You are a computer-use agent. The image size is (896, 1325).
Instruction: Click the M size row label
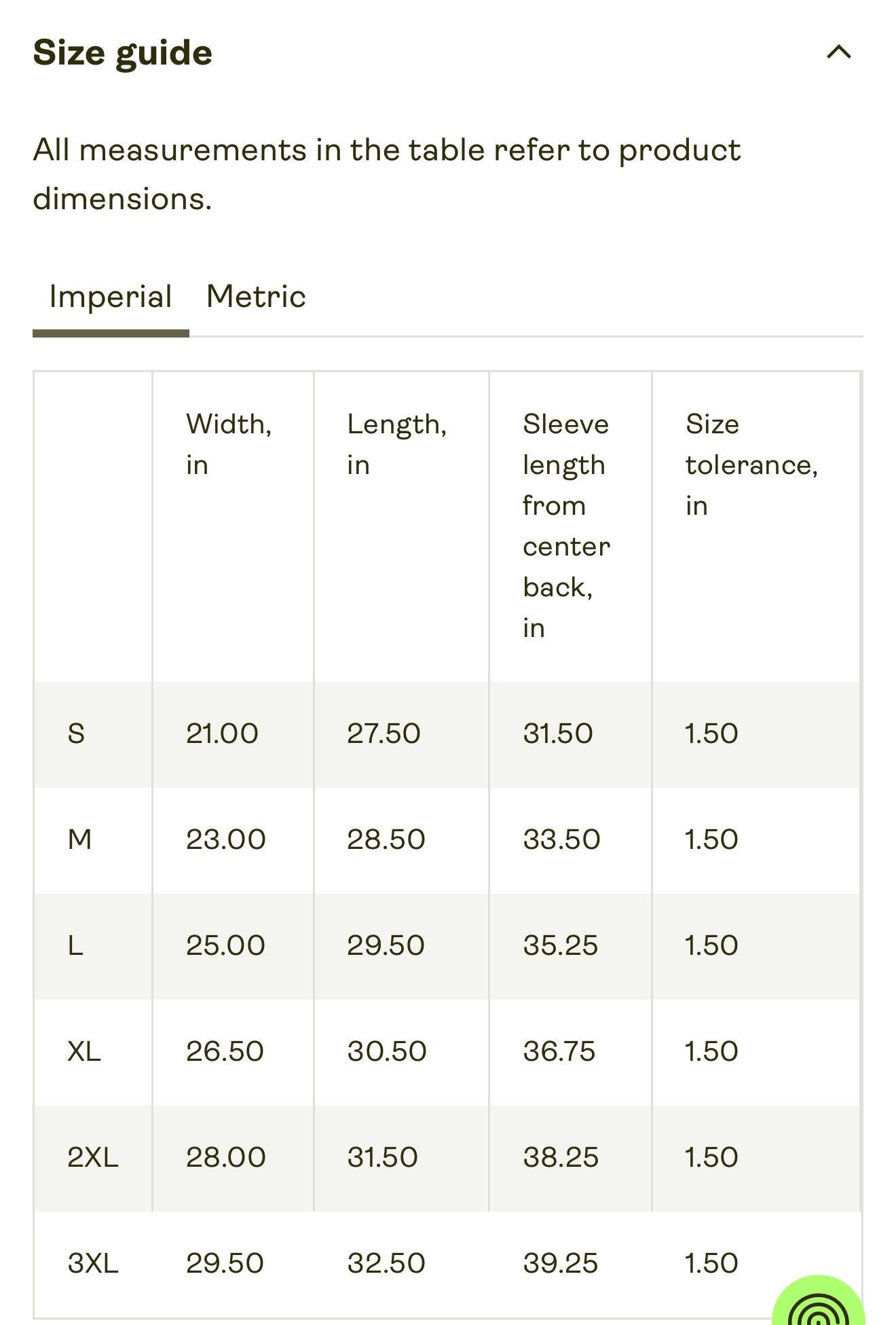tap(79, 840)
